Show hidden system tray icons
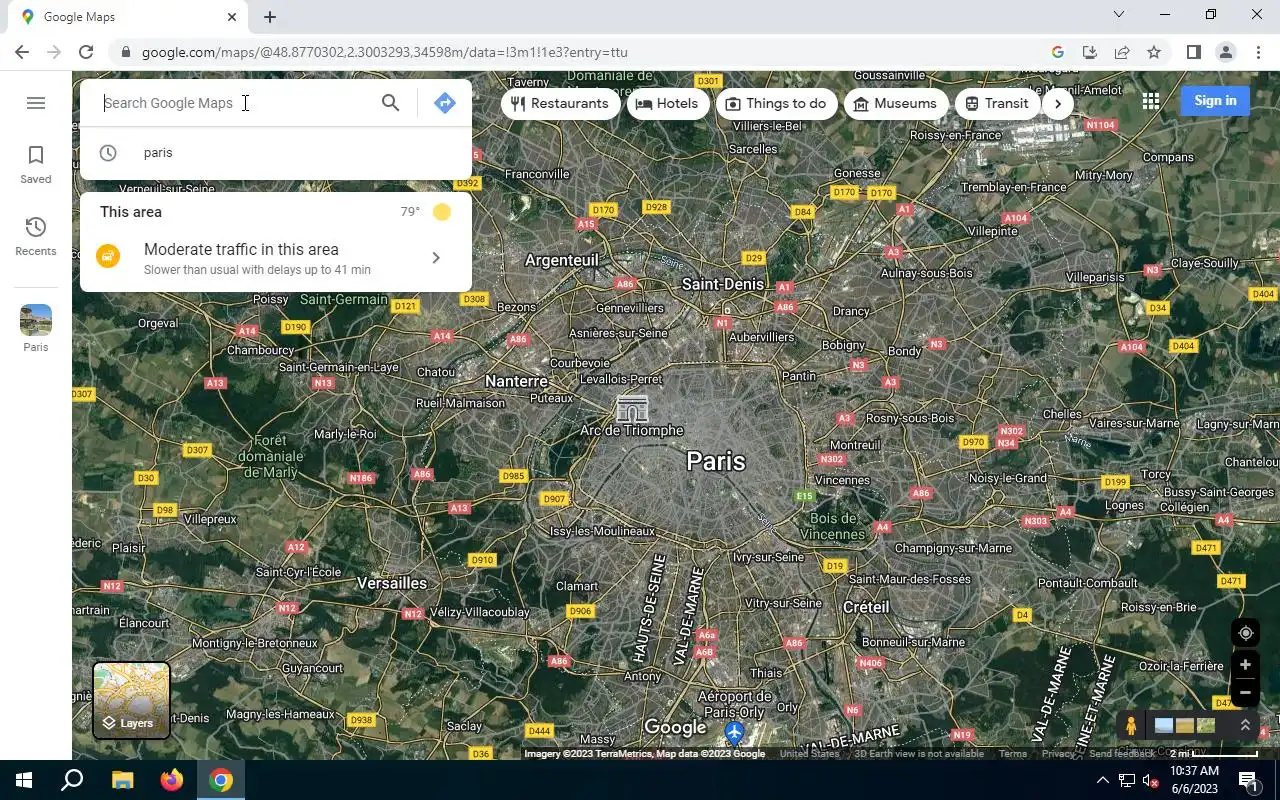Screen dimensions: 1280x800 click(1102, 780)
